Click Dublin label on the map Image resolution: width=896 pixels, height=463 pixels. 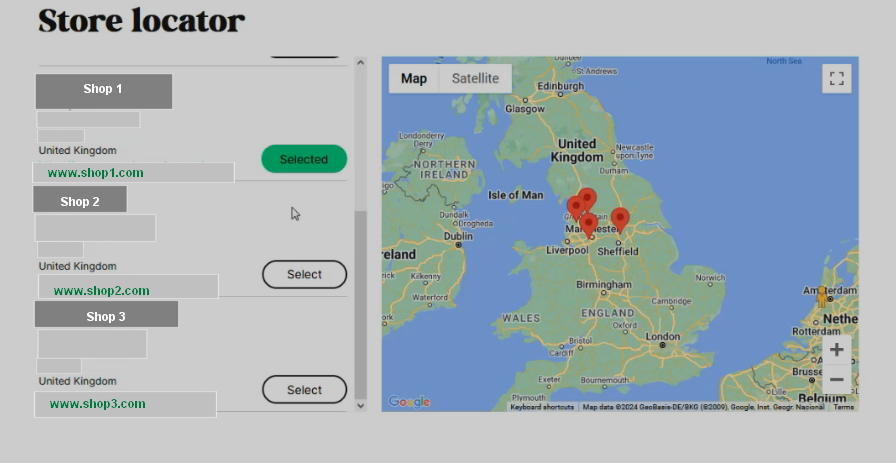pyautogui.click(x=458, y=236)
